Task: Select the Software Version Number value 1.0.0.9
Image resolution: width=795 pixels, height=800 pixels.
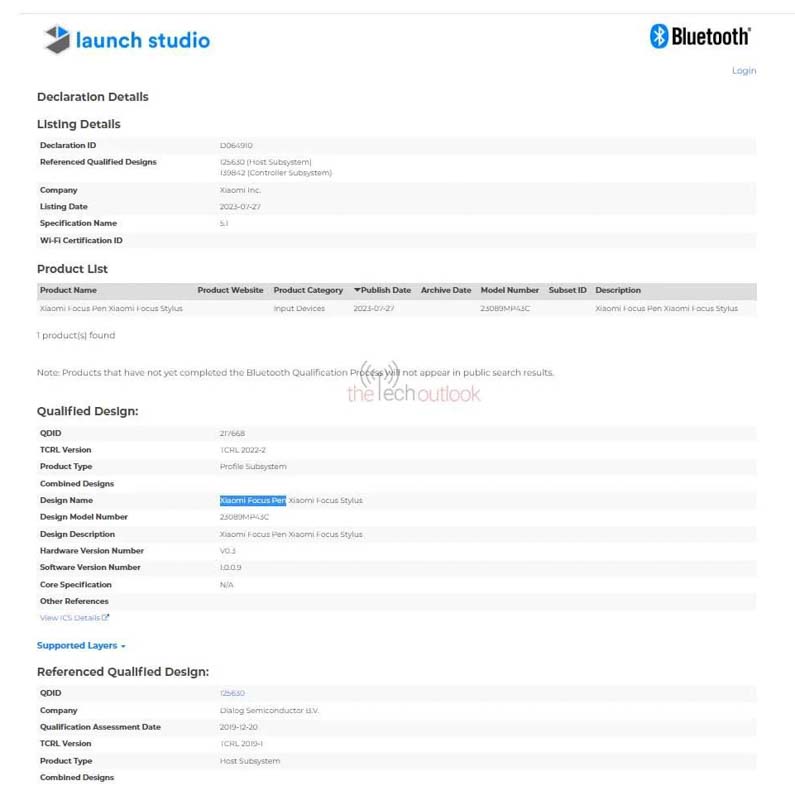Action: click(231, 567)
